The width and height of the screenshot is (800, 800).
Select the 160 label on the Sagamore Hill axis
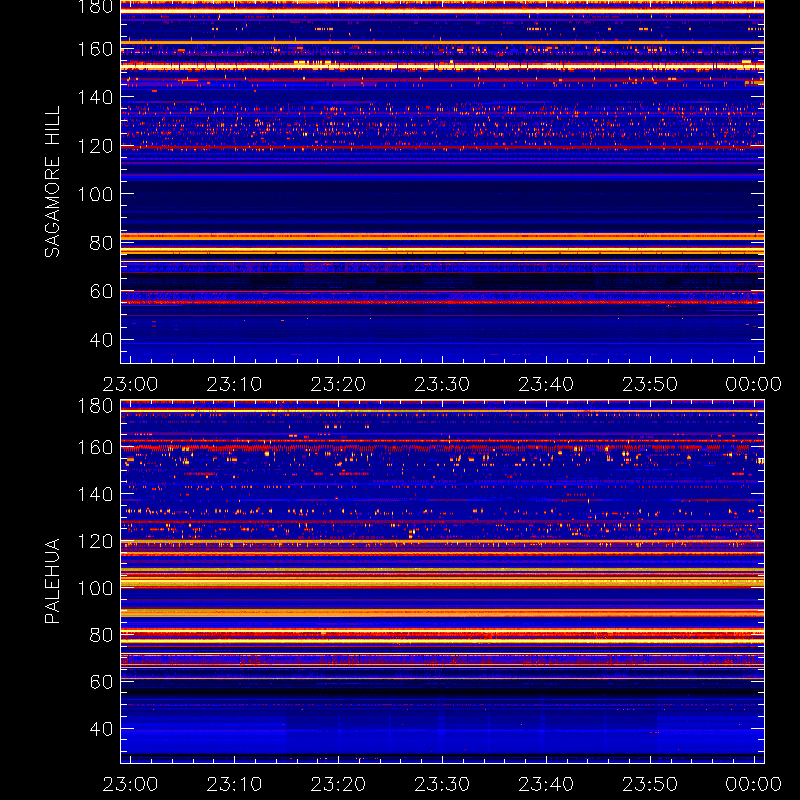point(95,49)
